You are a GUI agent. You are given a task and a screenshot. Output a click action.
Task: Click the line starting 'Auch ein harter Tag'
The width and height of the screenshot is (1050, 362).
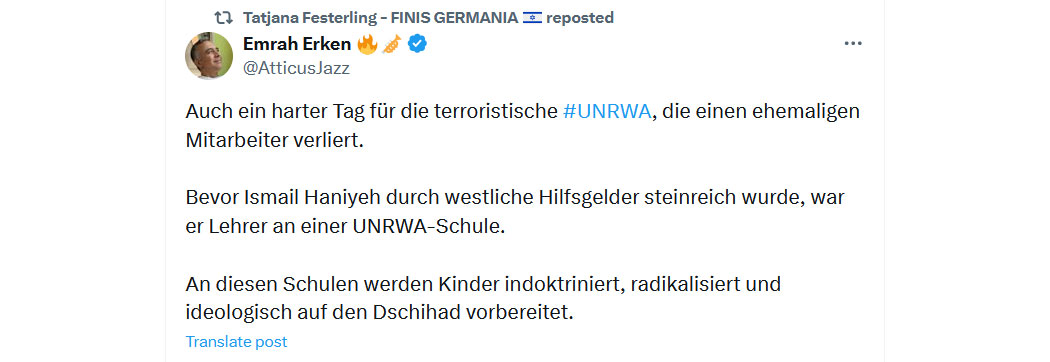(x=522, y=112)
